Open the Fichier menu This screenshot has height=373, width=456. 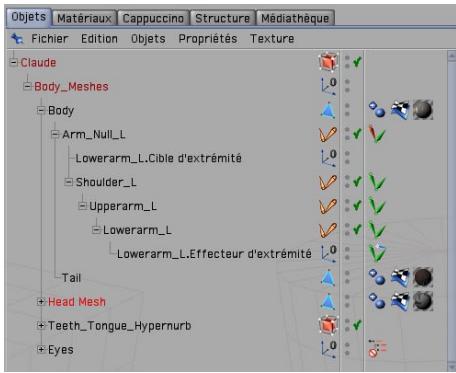50,39
